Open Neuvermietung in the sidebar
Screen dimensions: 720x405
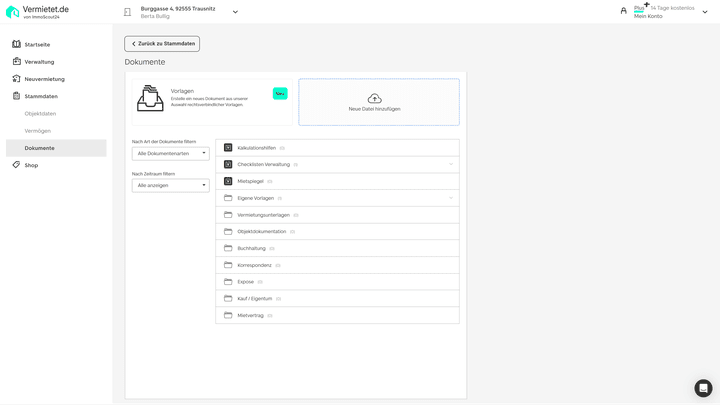tap(44, 79)
